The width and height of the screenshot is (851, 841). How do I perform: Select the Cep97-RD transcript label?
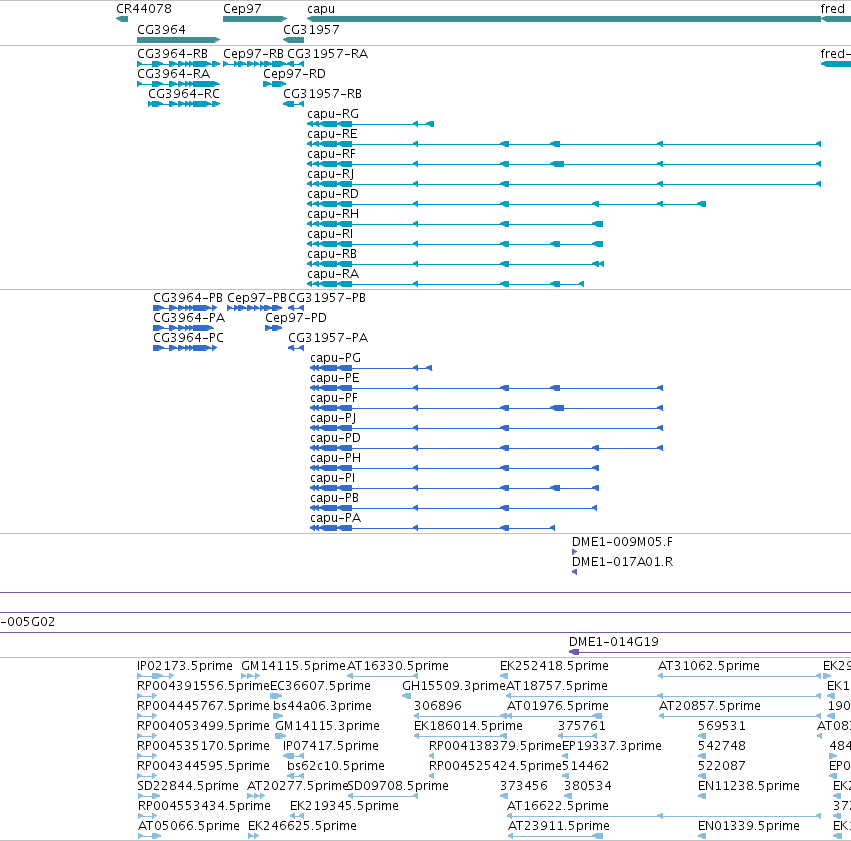(294, 74)
